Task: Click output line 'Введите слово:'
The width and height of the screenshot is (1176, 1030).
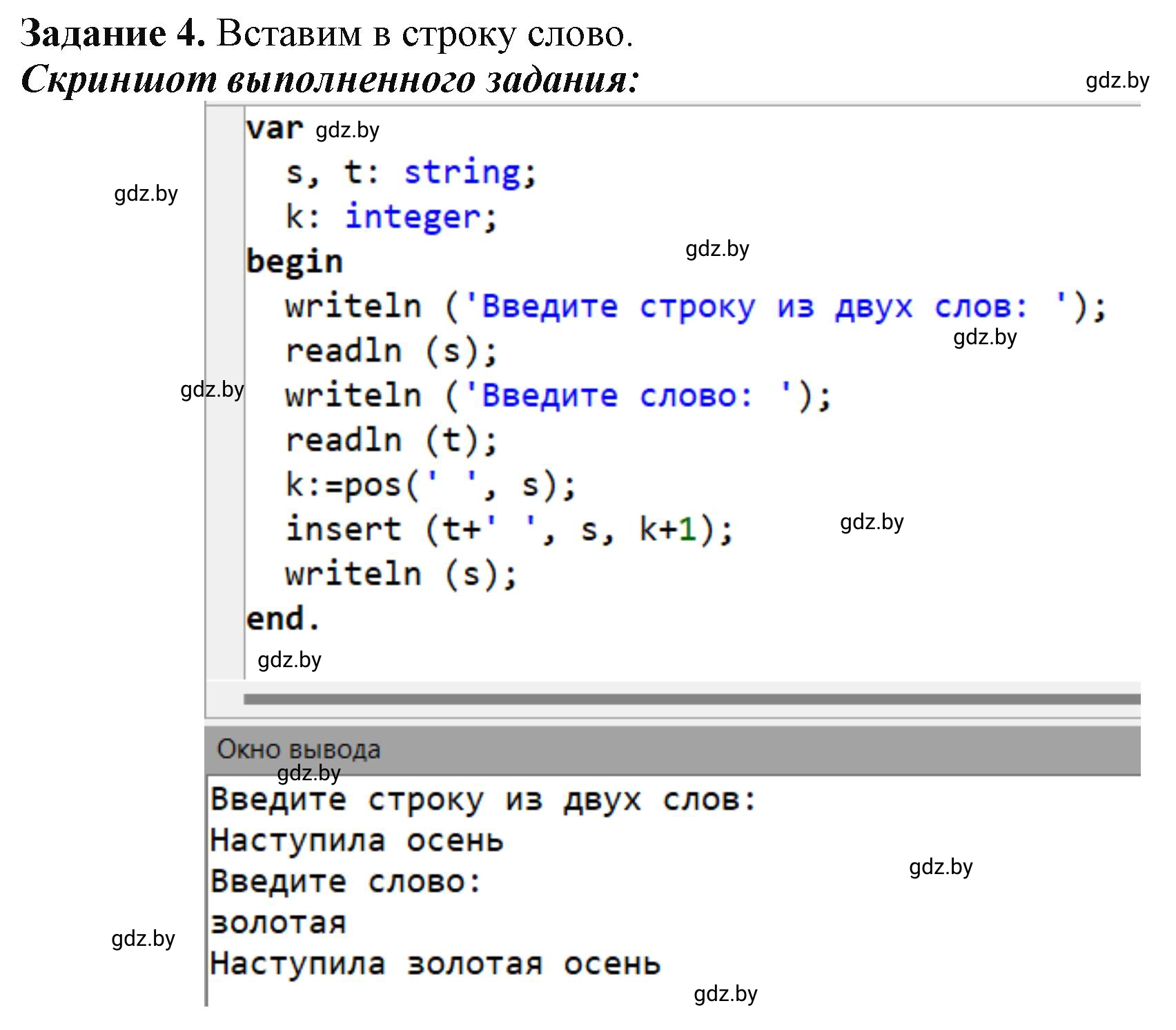Action: click(x=346, y=882)
